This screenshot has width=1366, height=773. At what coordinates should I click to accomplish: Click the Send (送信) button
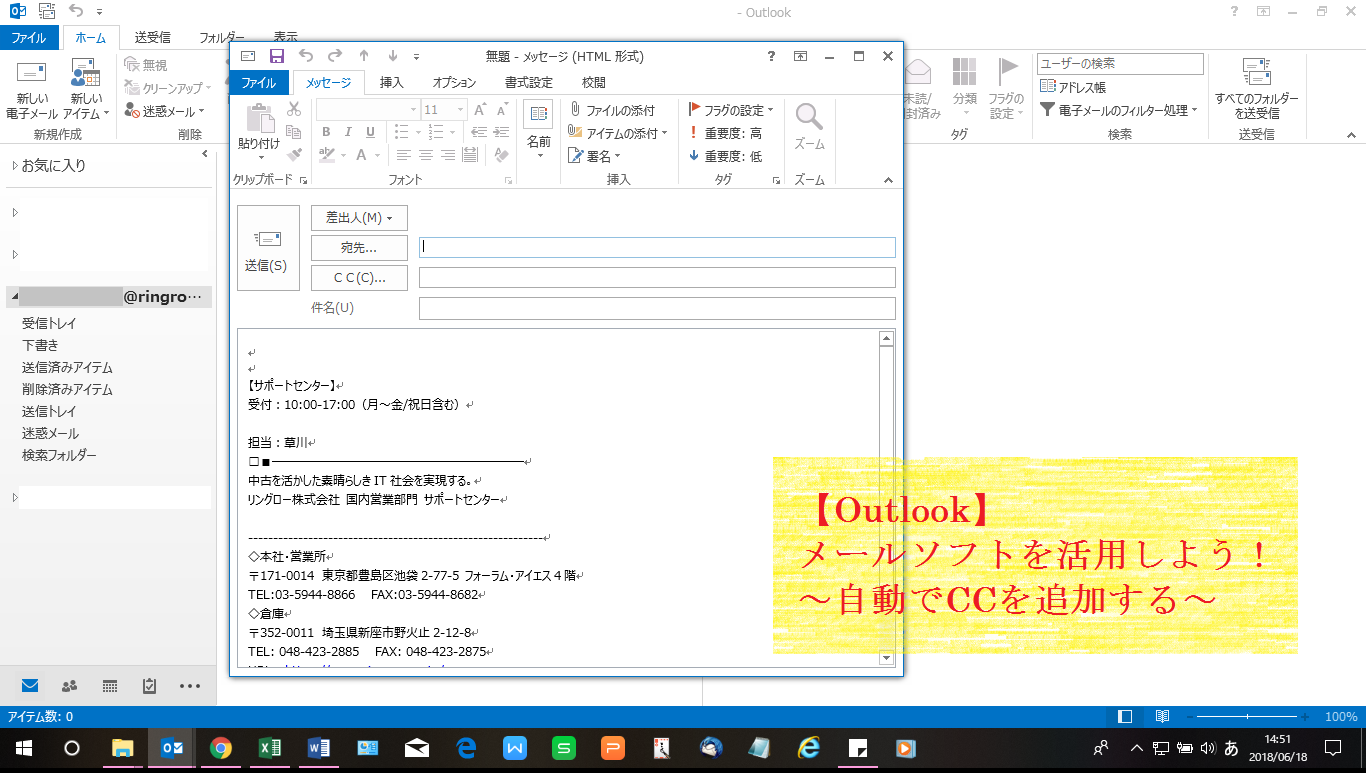(x=268, y=248)
